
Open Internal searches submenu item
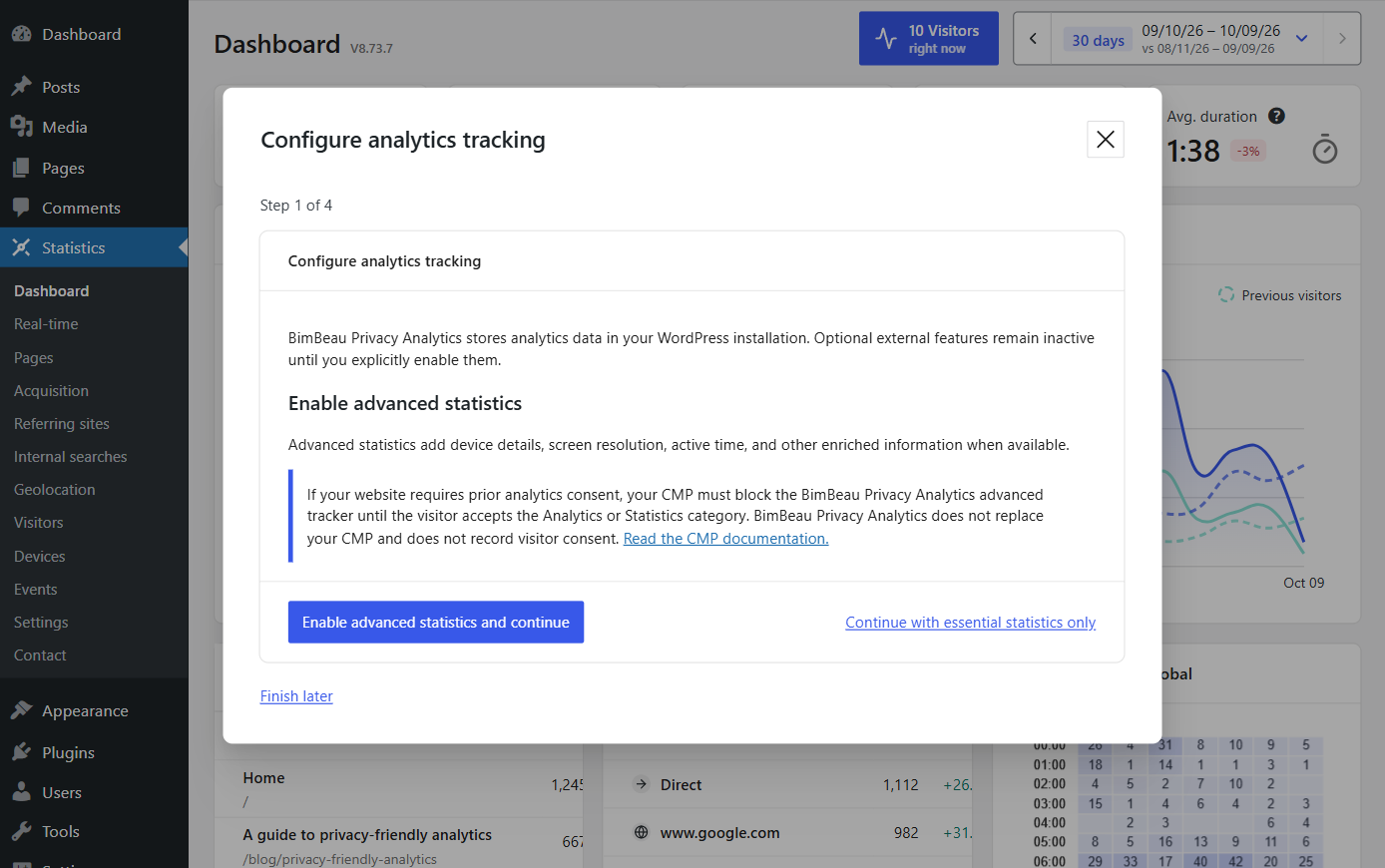click(x=71, y=456)
